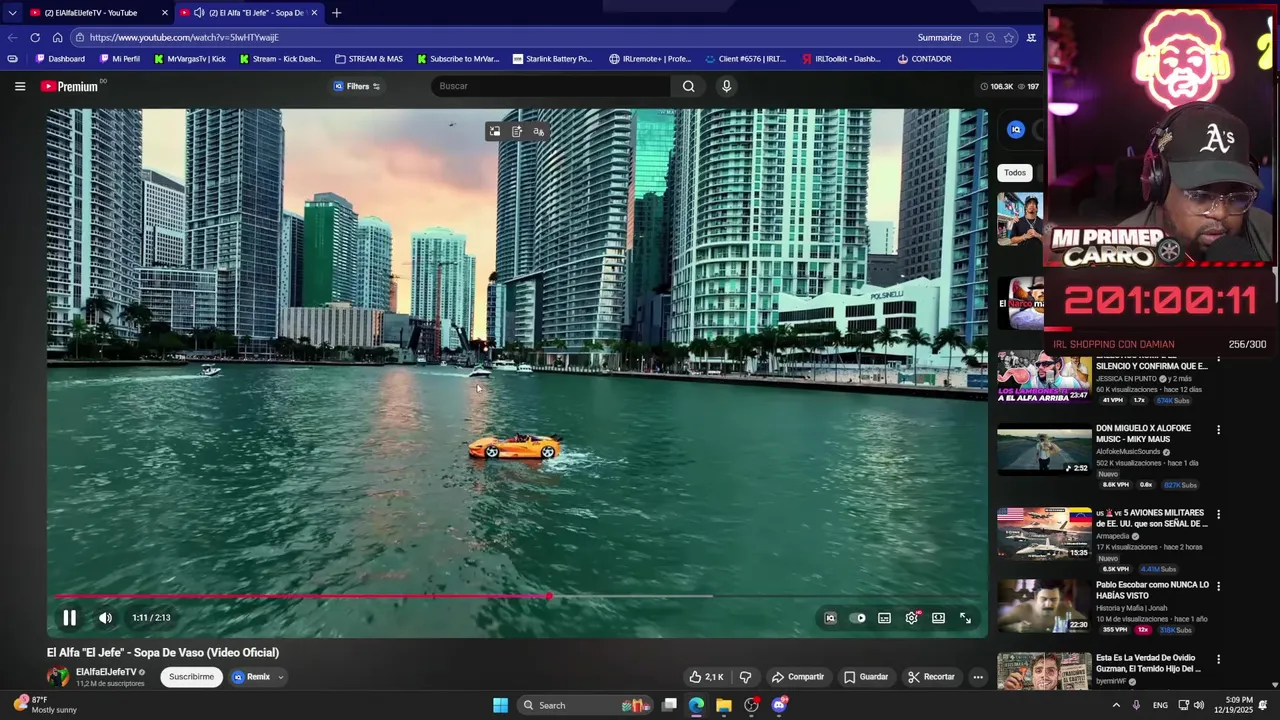This screenshot has width=1280, height=720.
Task: Open File Explorer from the taskbar
Action: (724, 705)
